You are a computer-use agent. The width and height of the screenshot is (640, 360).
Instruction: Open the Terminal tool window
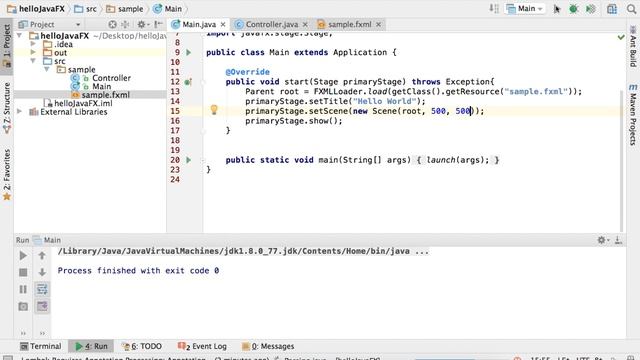click(x=41, y=346)
